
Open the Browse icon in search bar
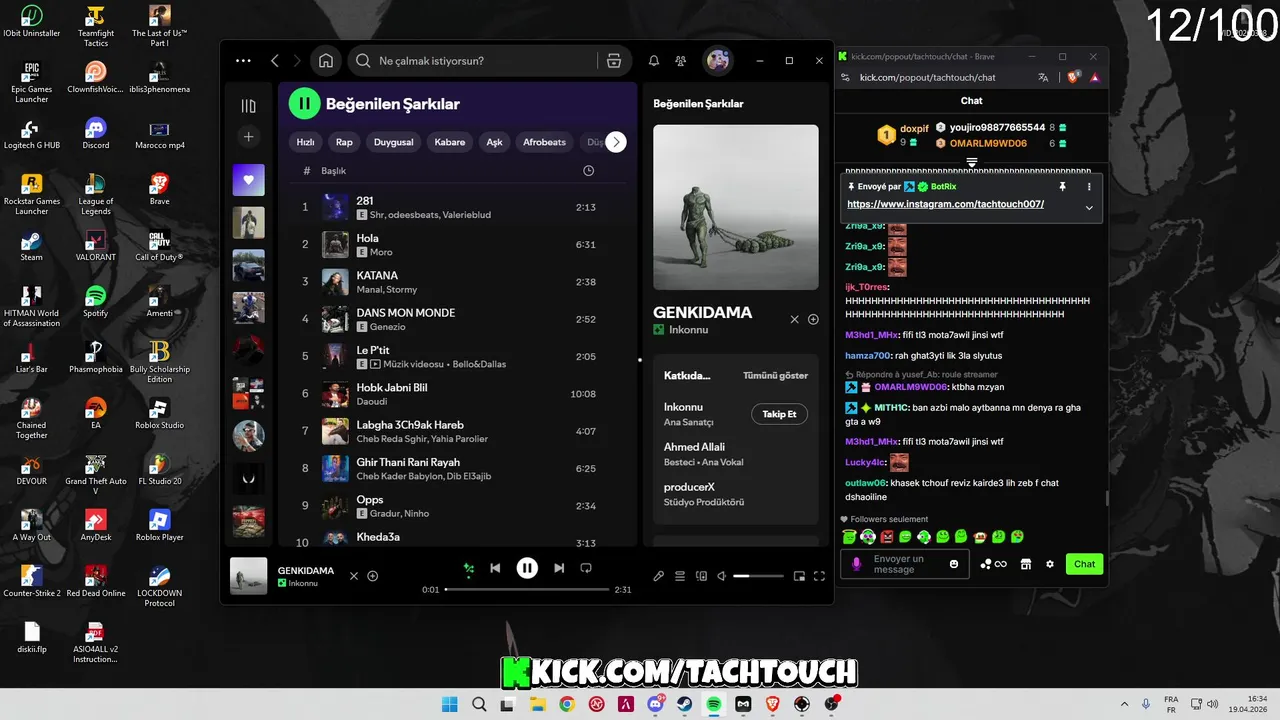(x=614, y=61)
